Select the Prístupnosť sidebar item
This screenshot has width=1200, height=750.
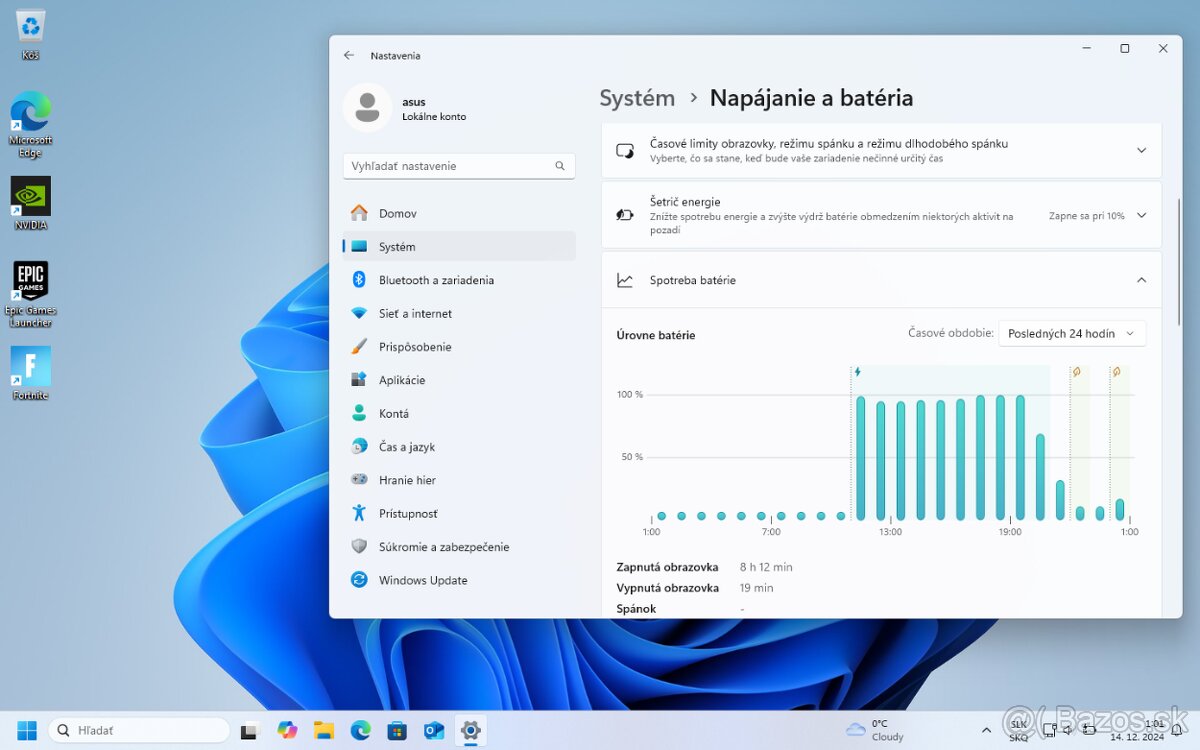[x=409, y=513]
